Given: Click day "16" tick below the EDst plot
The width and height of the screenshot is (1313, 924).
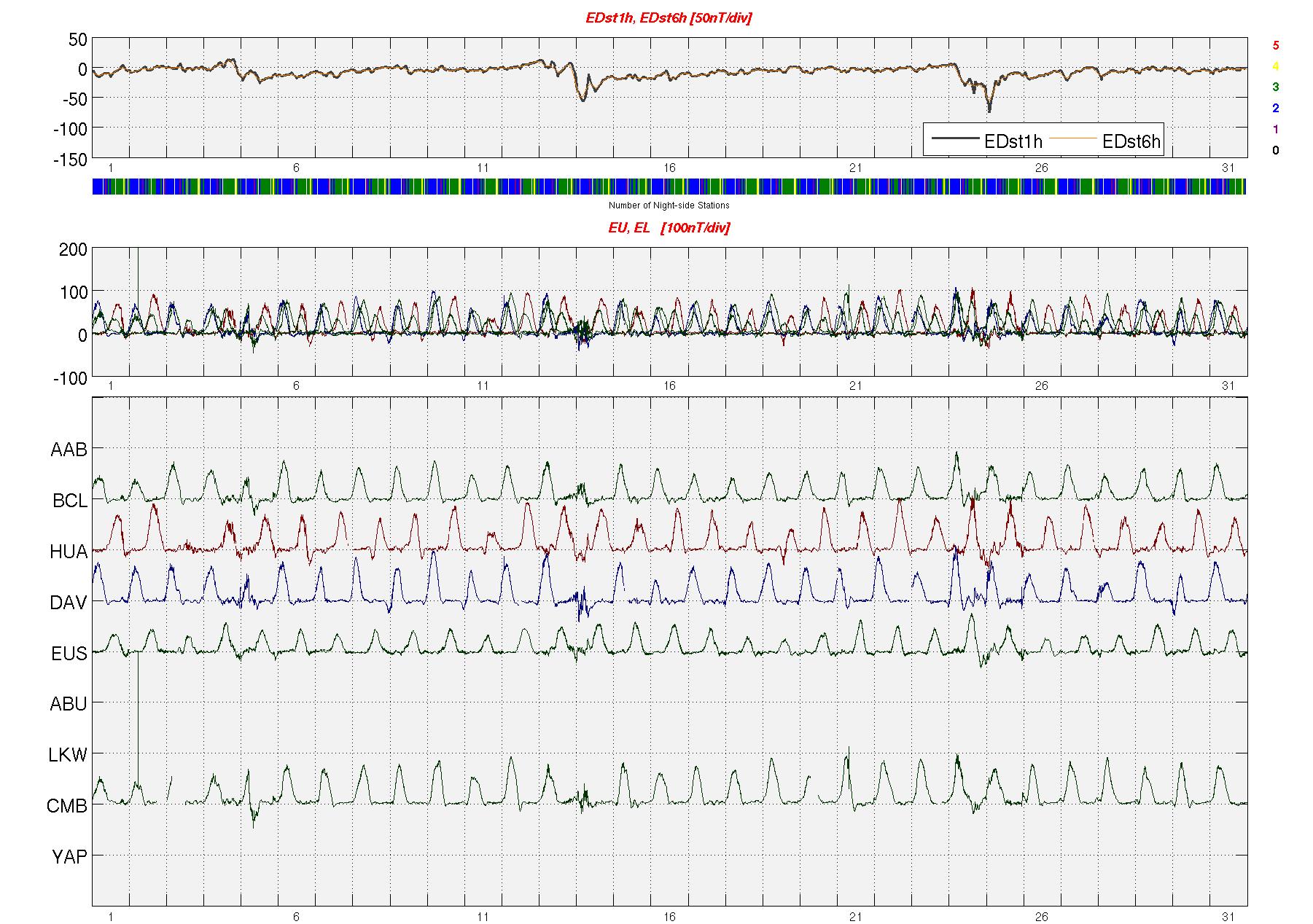Looking at the screenshot, I should pyautogui.click(x=669, y=168).
